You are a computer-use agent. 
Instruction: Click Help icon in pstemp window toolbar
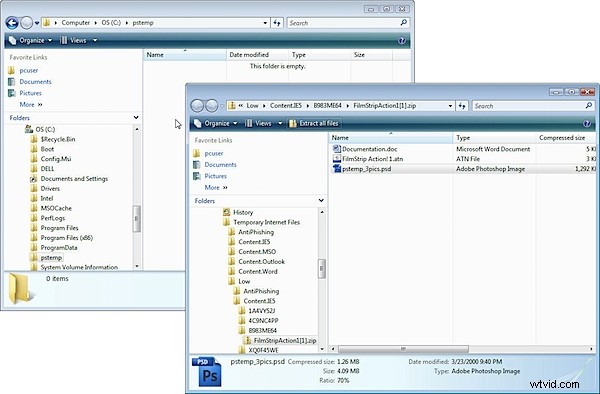click(401, 41)
